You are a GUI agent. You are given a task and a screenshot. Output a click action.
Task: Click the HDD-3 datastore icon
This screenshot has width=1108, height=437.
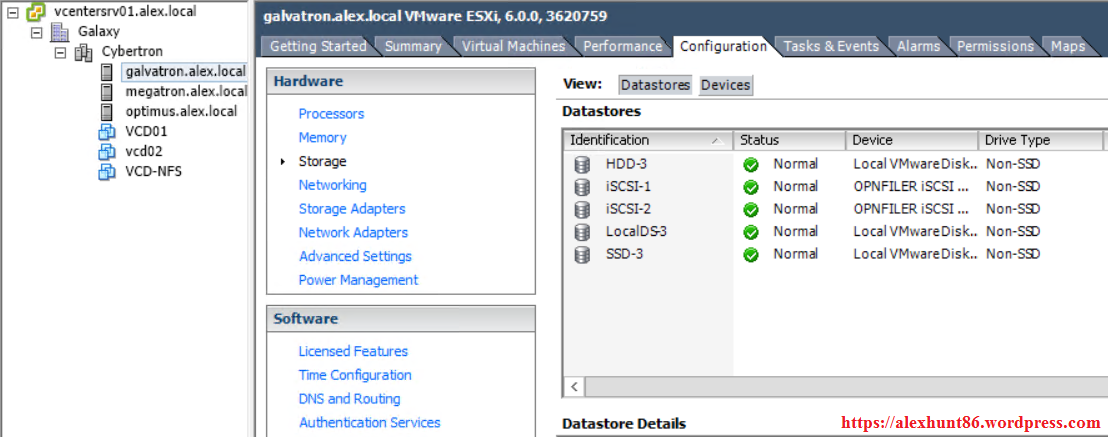click(x=582, y=165)
